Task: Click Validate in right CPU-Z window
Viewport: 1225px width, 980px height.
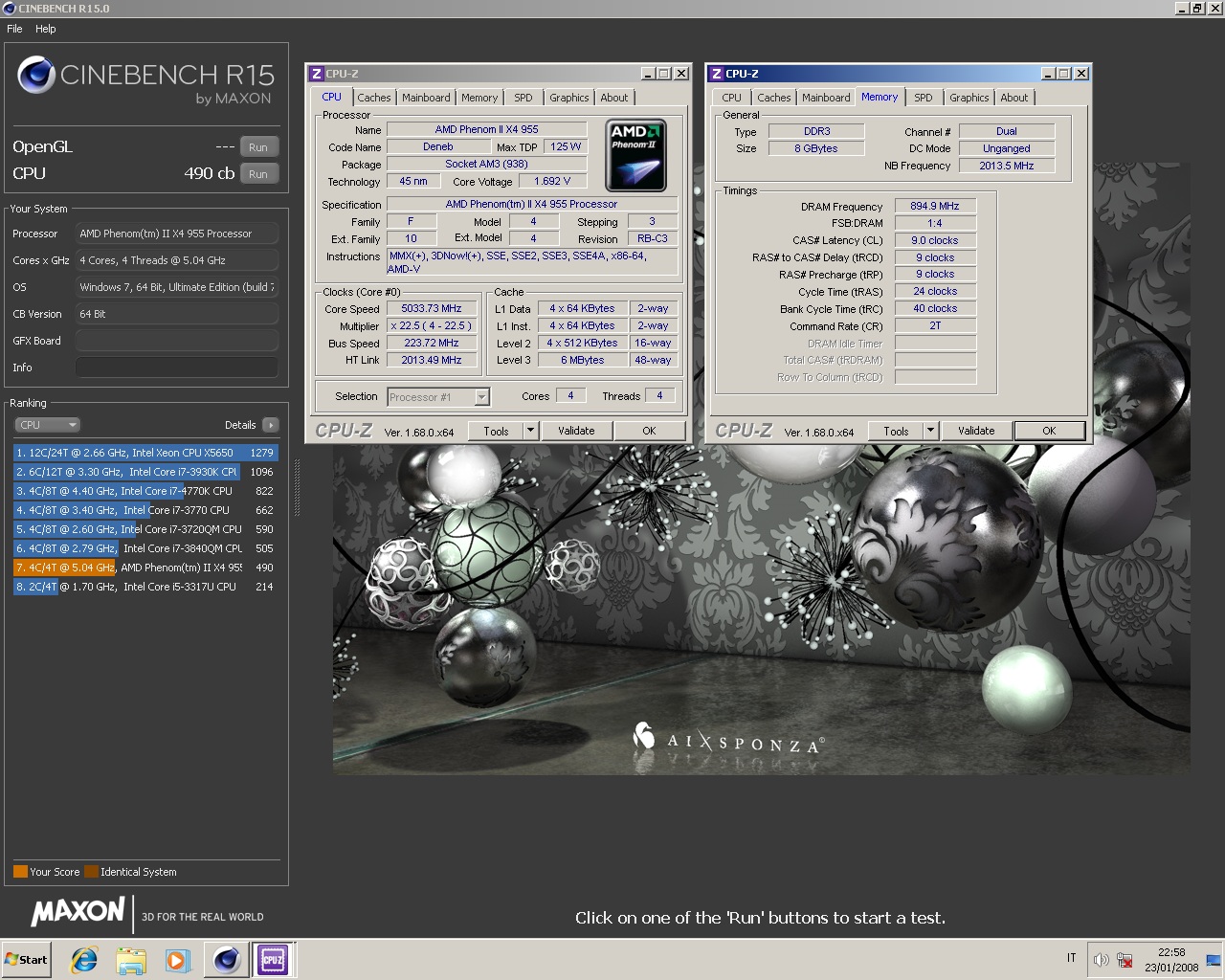Action: pyautogui.click(x=976, y=431)
